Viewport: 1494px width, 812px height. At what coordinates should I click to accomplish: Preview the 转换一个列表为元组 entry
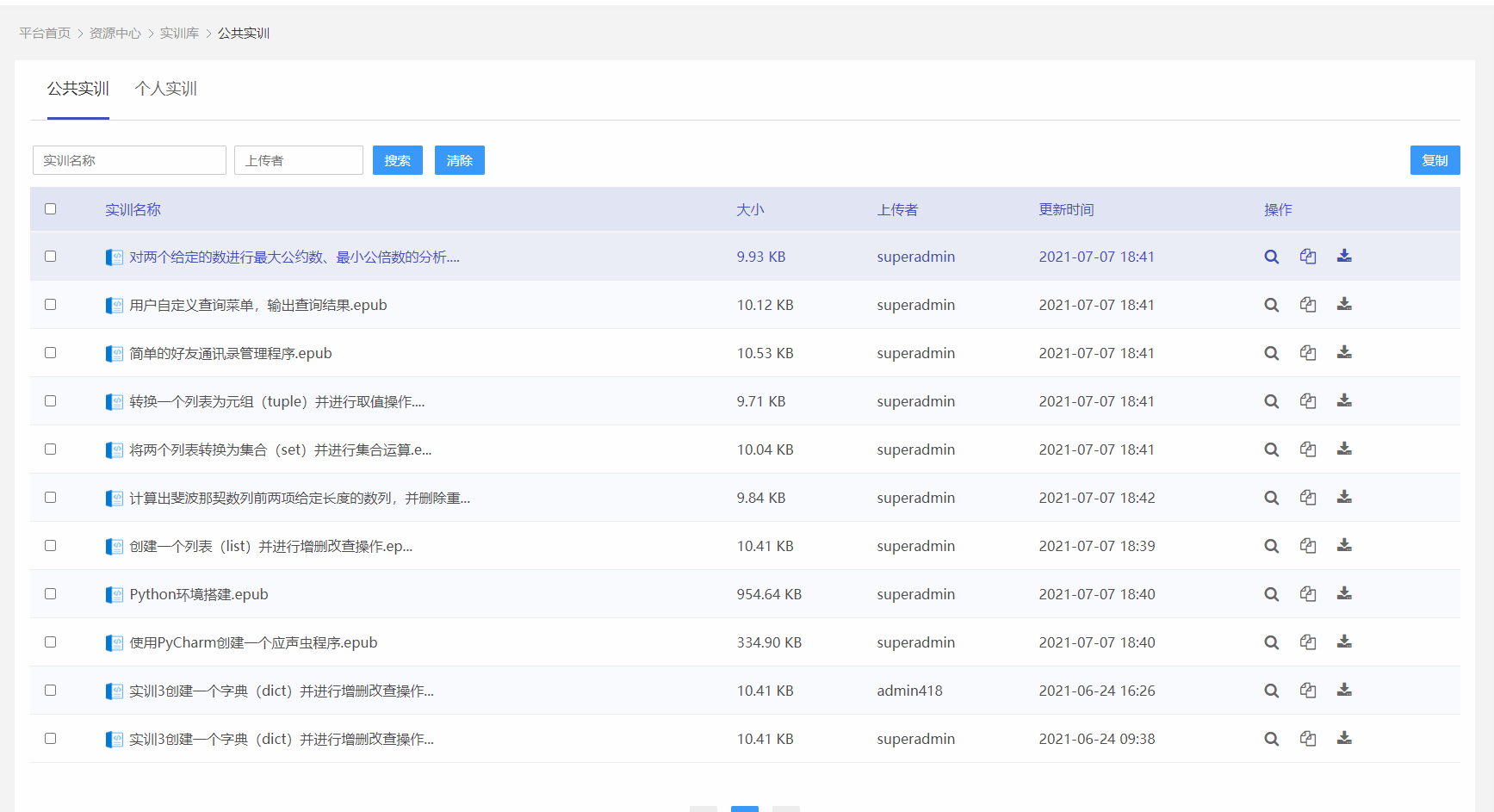pos(1271,401)
